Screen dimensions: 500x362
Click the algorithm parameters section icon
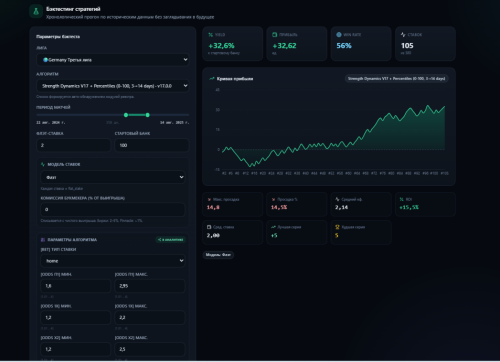pos(43,240)
